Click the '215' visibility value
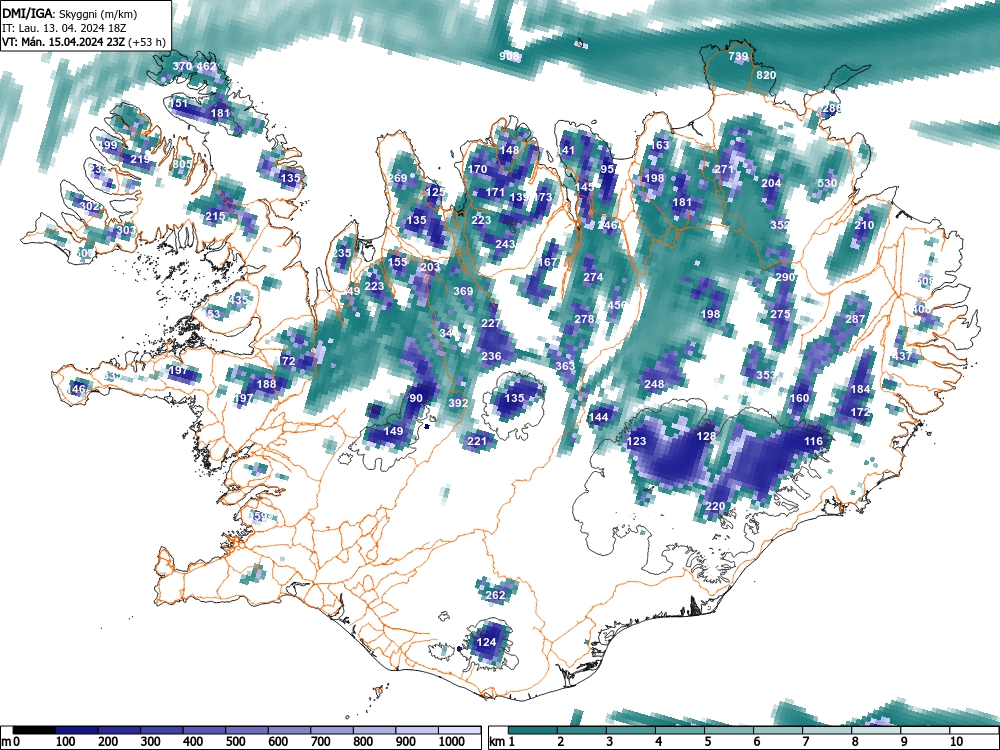The height and width of the screenshot is (750, 1000). click(215, 216)
